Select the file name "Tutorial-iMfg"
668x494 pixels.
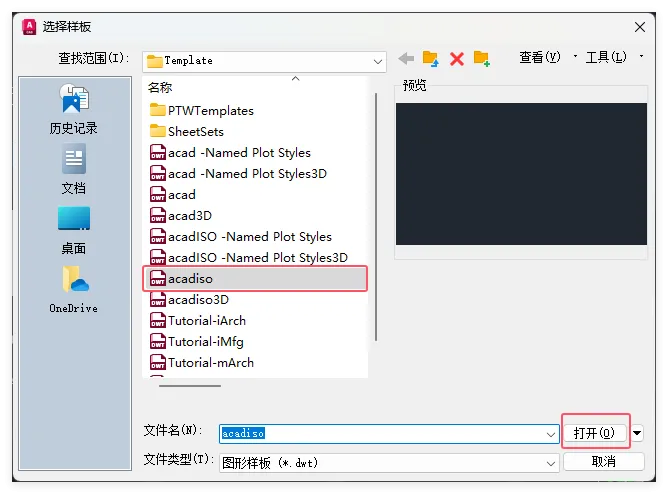tap(206, 342)
